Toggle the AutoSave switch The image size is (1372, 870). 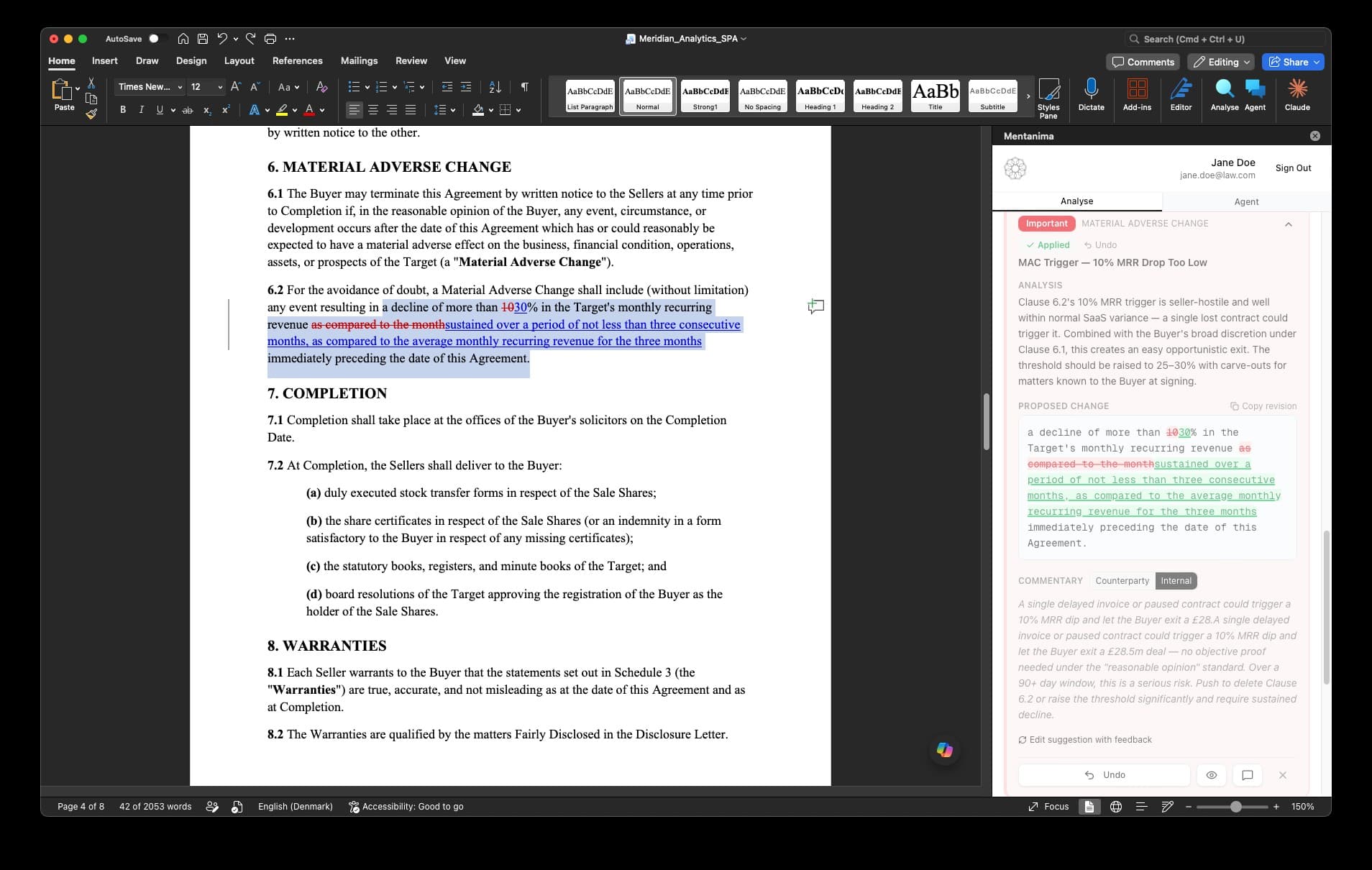(x=157, y=39)
